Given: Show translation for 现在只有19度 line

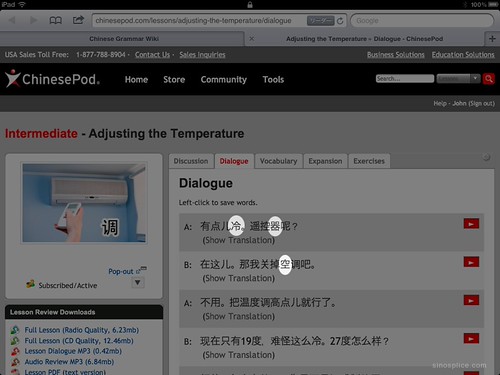Looking at the screenshot, I should [239, 355].
